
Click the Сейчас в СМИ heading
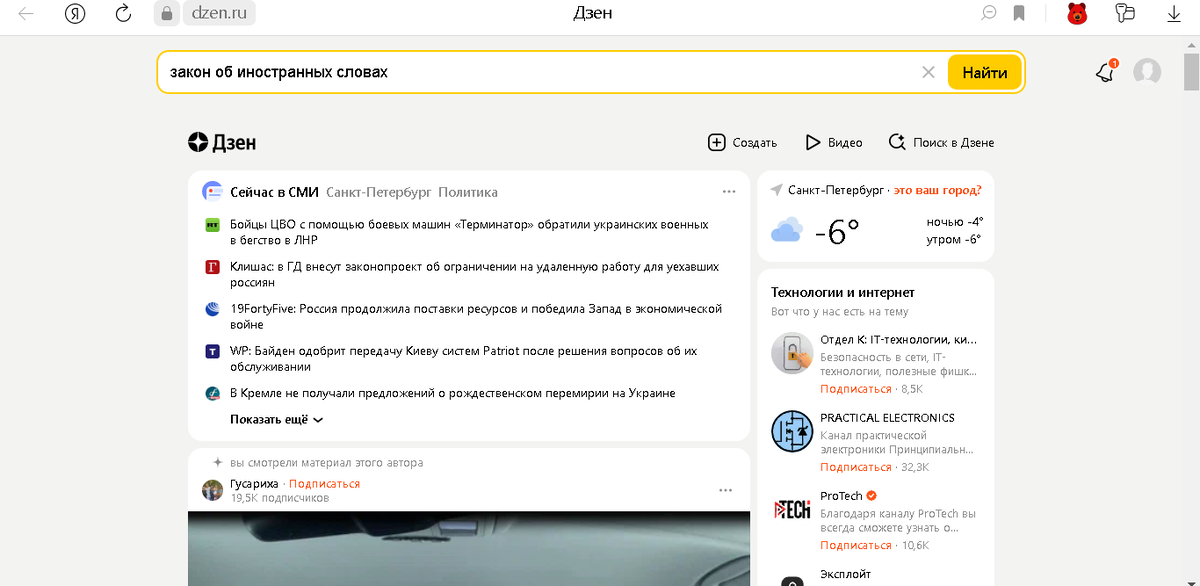(274, 192)
